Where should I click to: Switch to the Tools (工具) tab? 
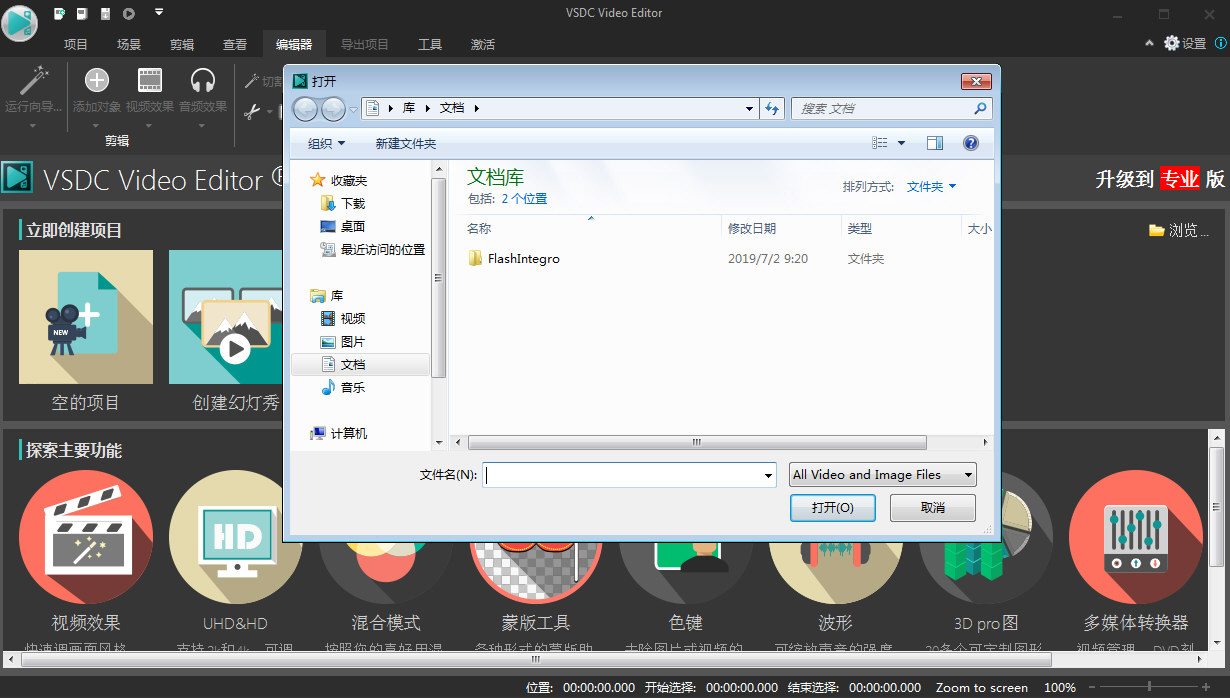coord(430,44)
